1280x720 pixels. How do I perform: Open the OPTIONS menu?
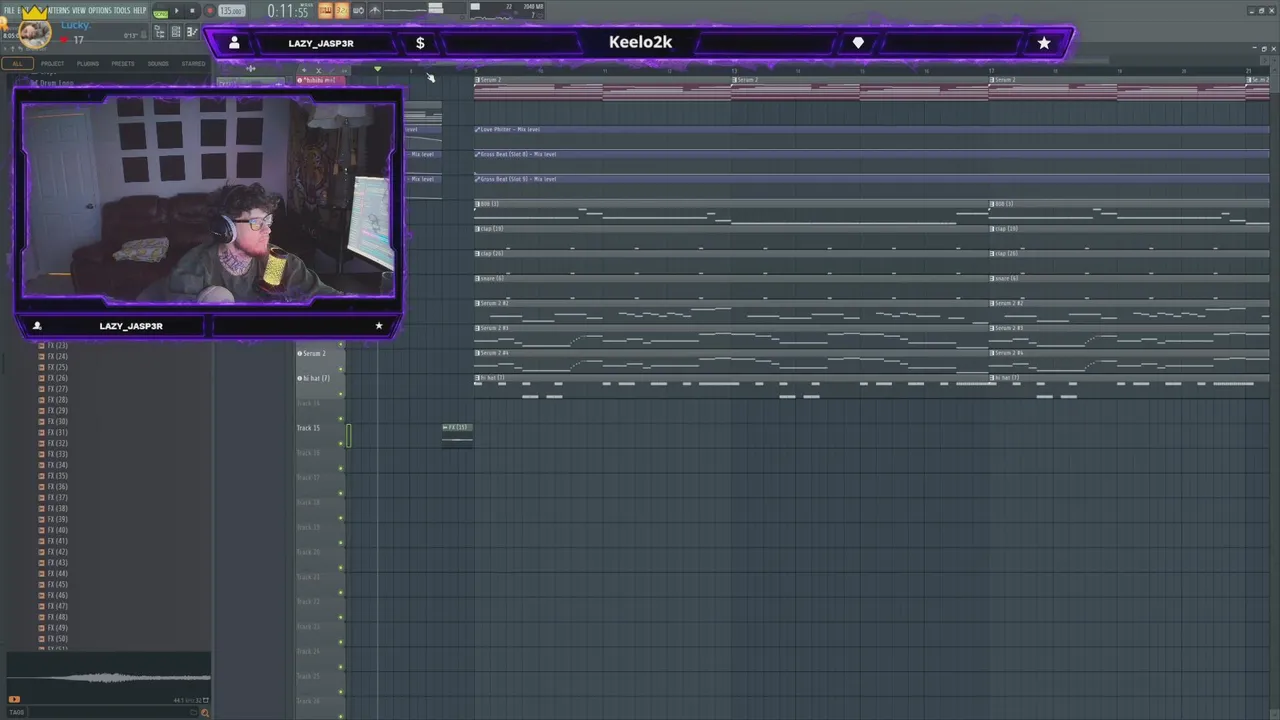pyautogui.click(x=100, y=10)
